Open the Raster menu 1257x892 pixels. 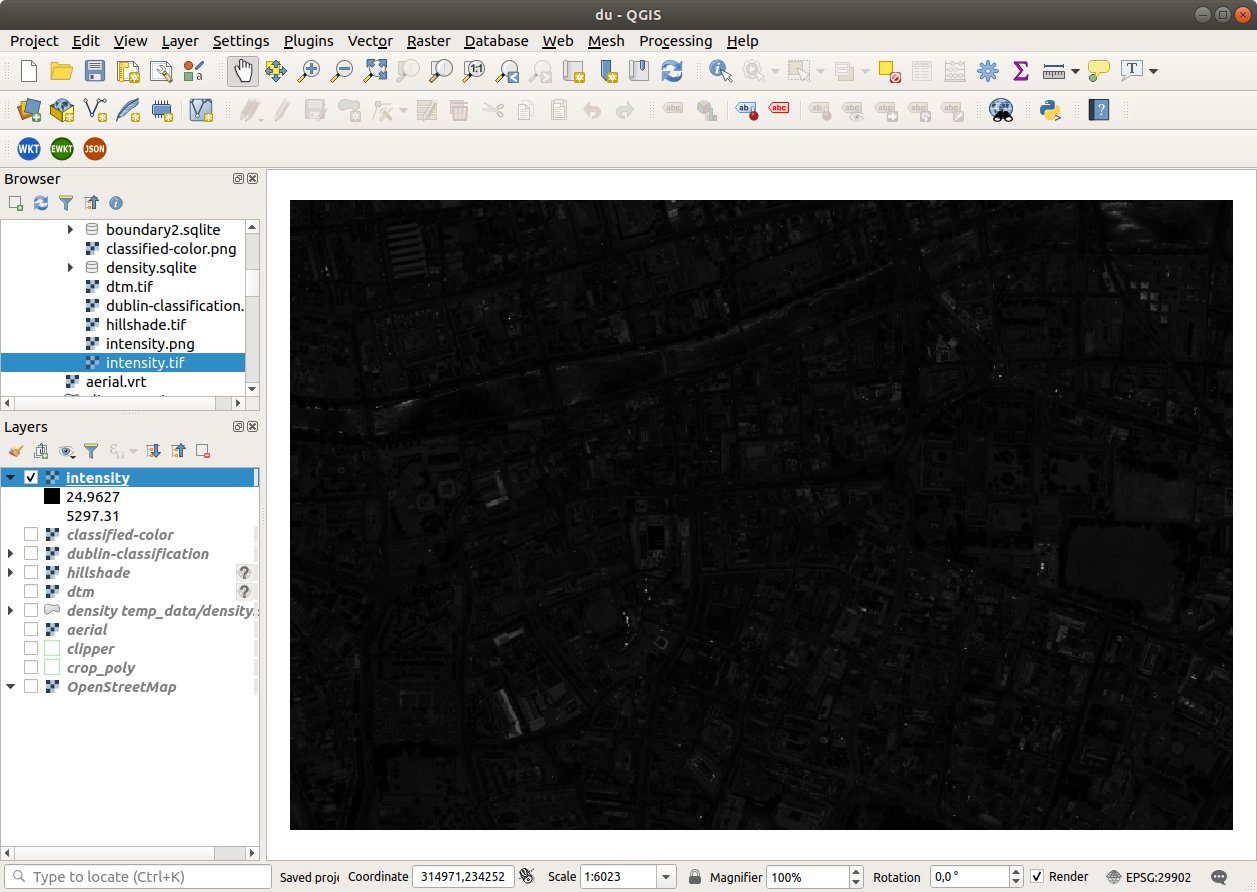point(428,41)
